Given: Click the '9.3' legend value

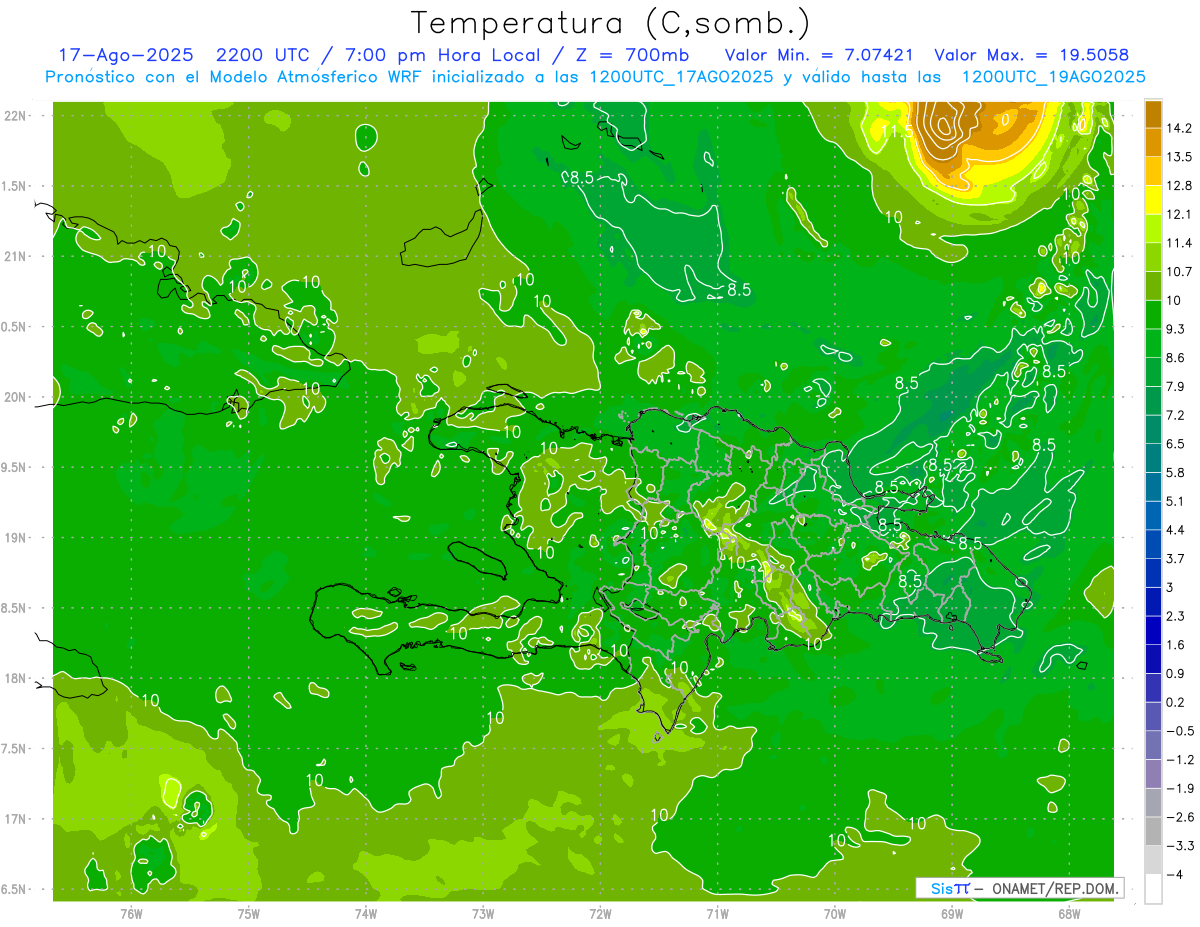Looking at the screenshot, I should 1177,329.
